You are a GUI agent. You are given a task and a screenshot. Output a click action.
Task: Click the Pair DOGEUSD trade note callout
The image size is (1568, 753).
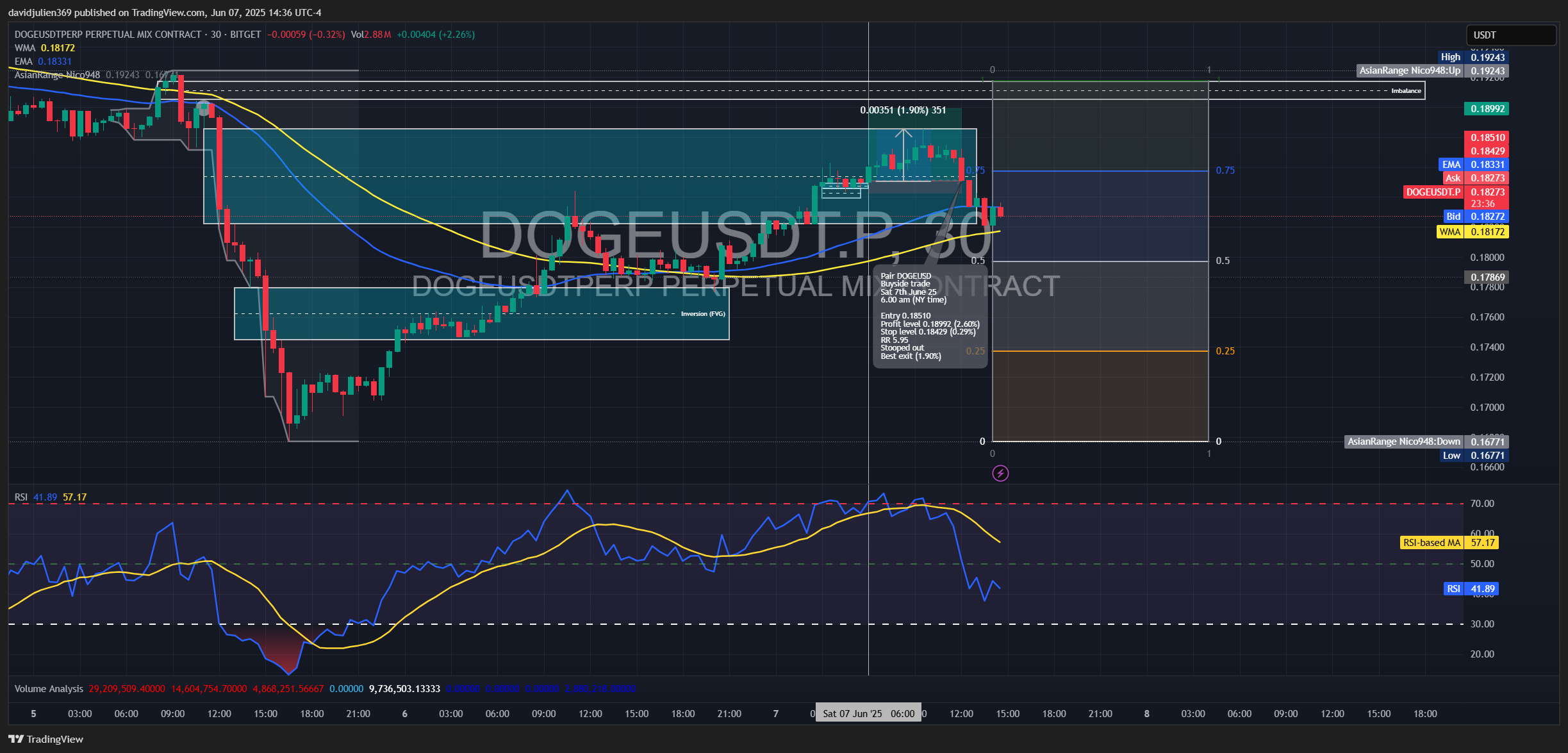coord(930,317)
